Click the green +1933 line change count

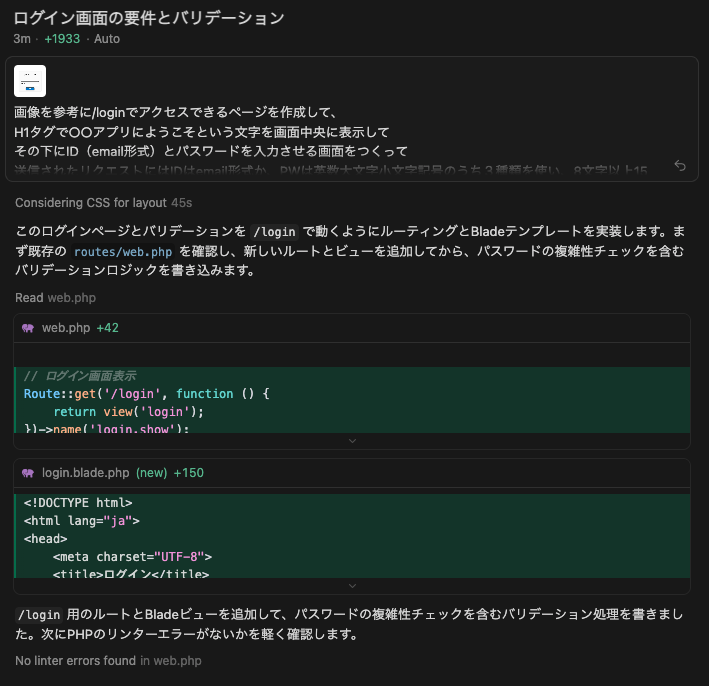(61, 39)
